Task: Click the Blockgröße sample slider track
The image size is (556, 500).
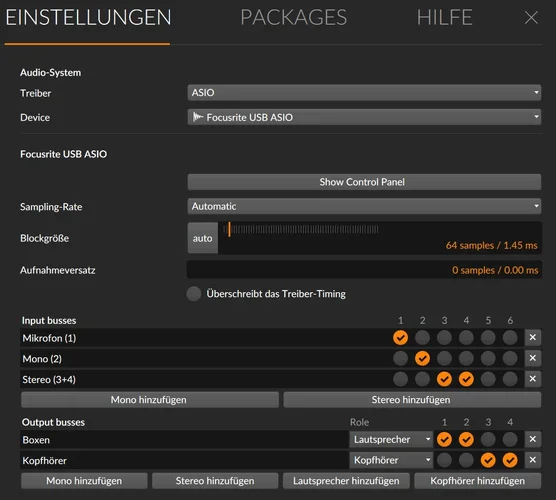Action: click(301, 230)
